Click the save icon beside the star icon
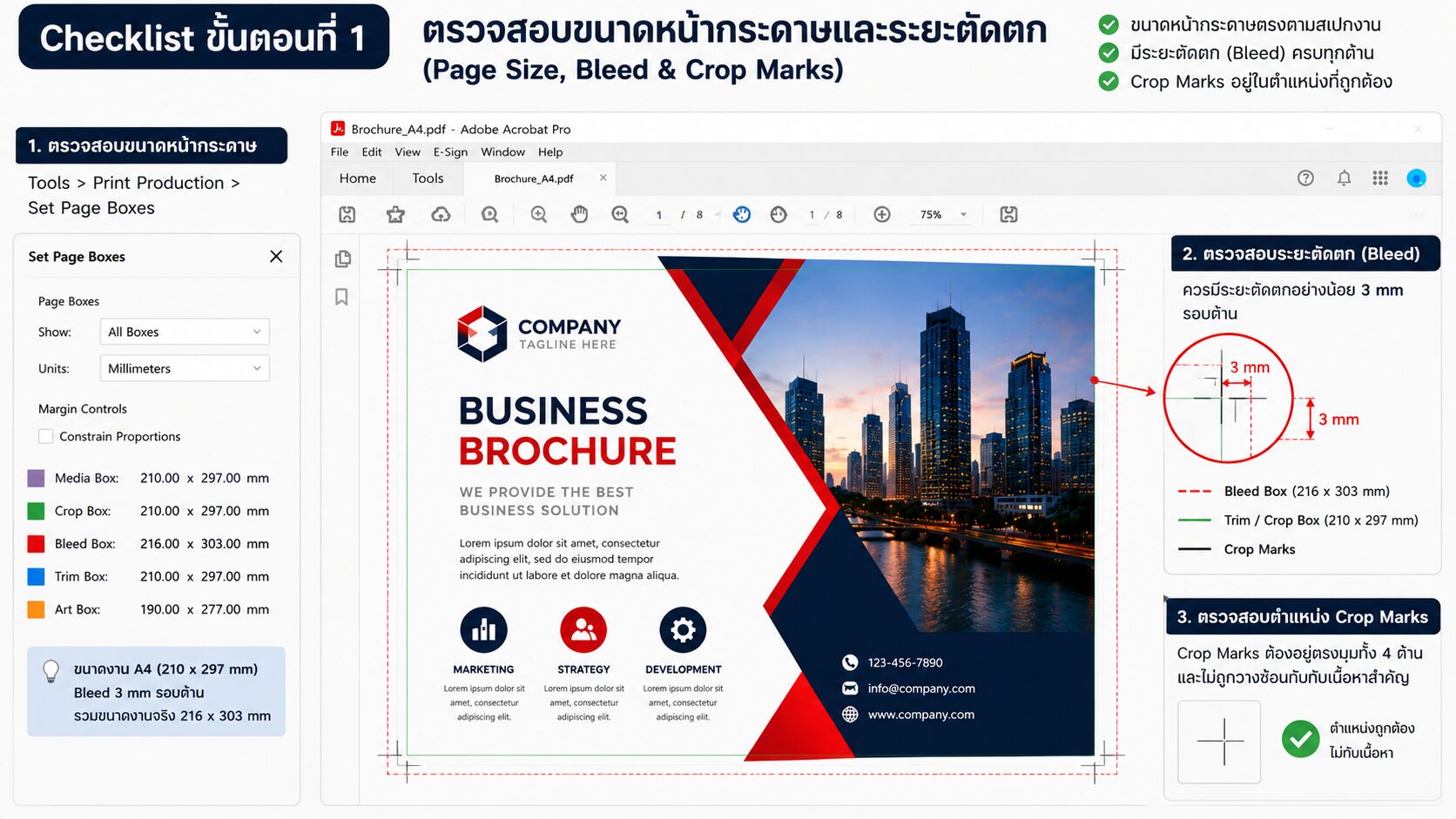This screenshot has width=1456, height=819. tap(347, 214)
